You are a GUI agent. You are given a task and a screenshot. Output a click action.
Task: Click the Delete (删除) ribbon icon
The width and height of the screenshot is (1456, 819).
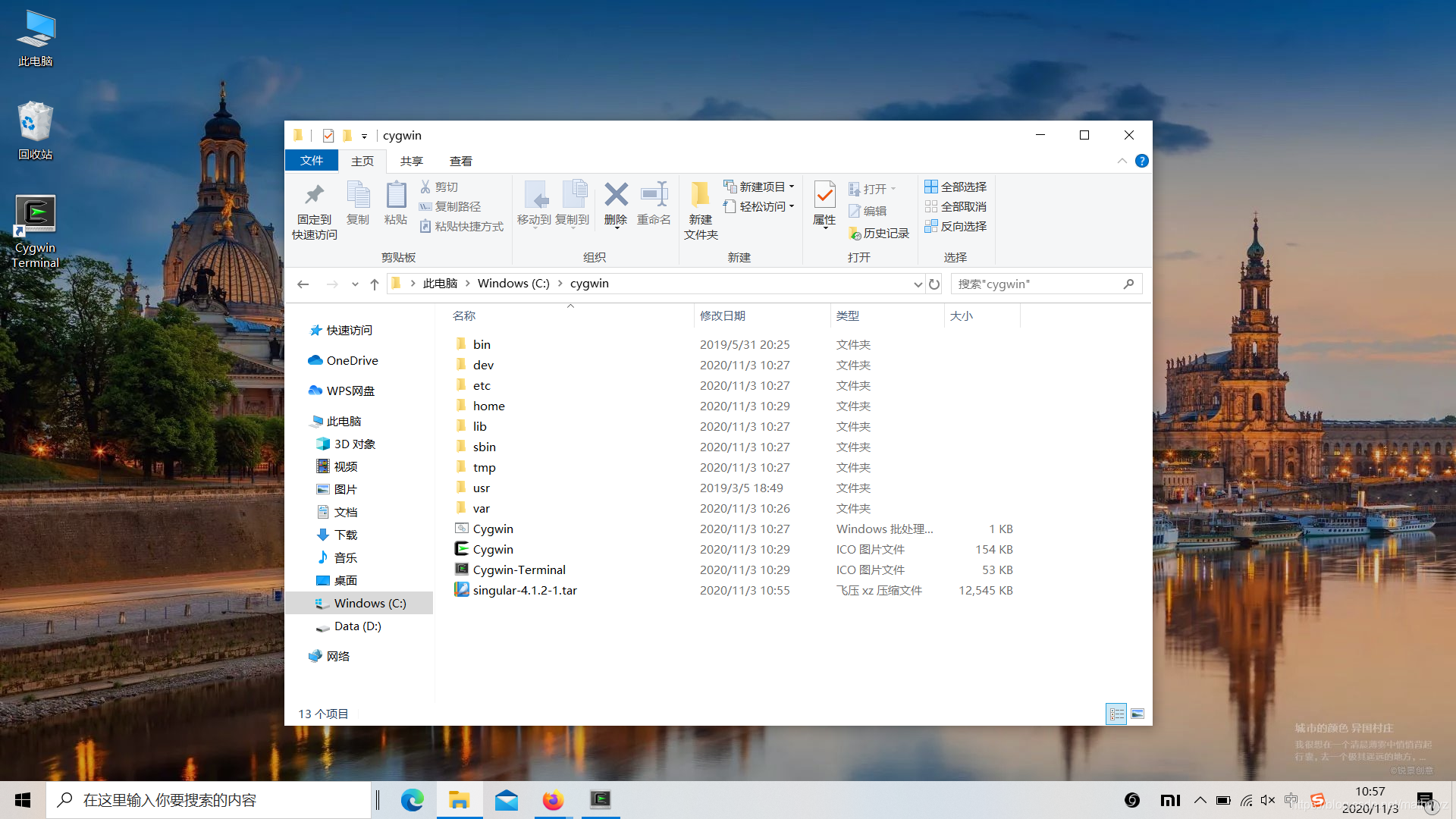click(616, 196)
